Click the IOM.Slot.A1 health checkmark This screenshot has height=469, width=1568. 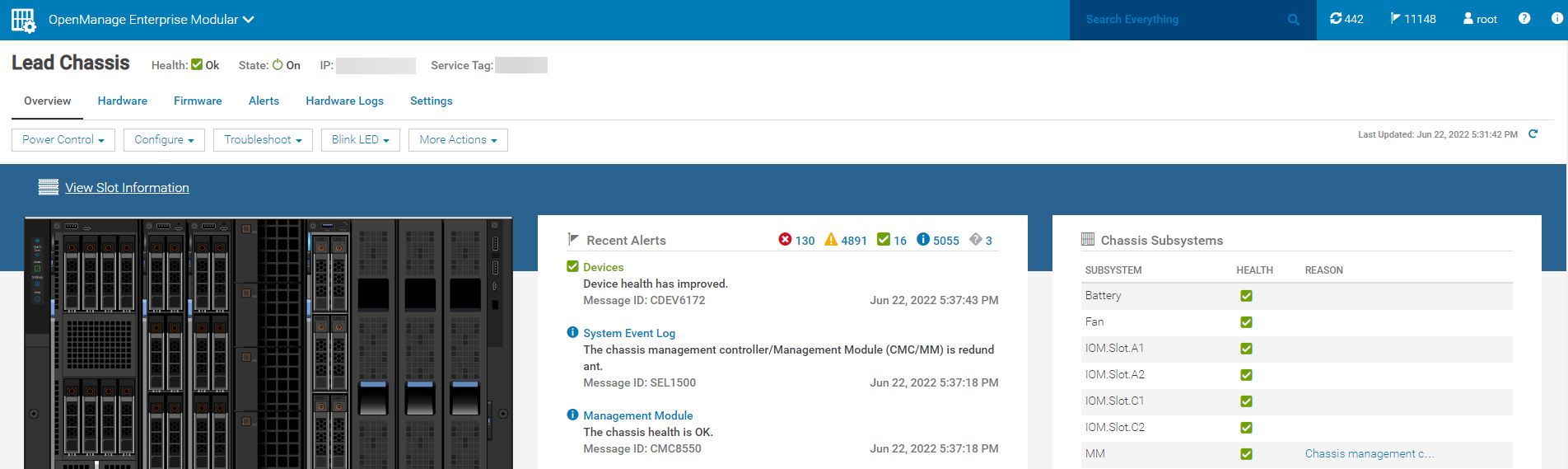pos(1246,349)
